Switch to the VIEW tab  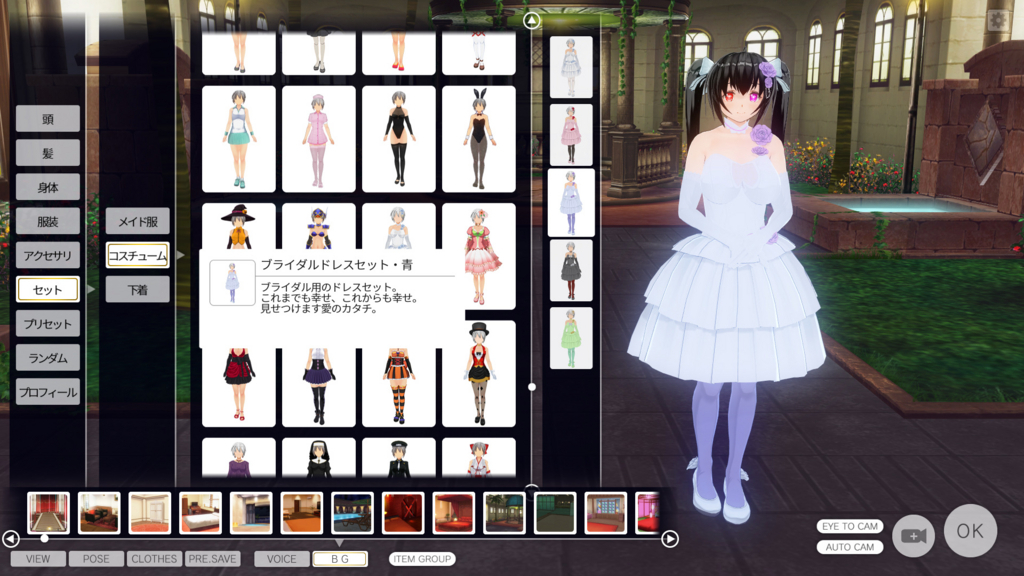(38, 559)
